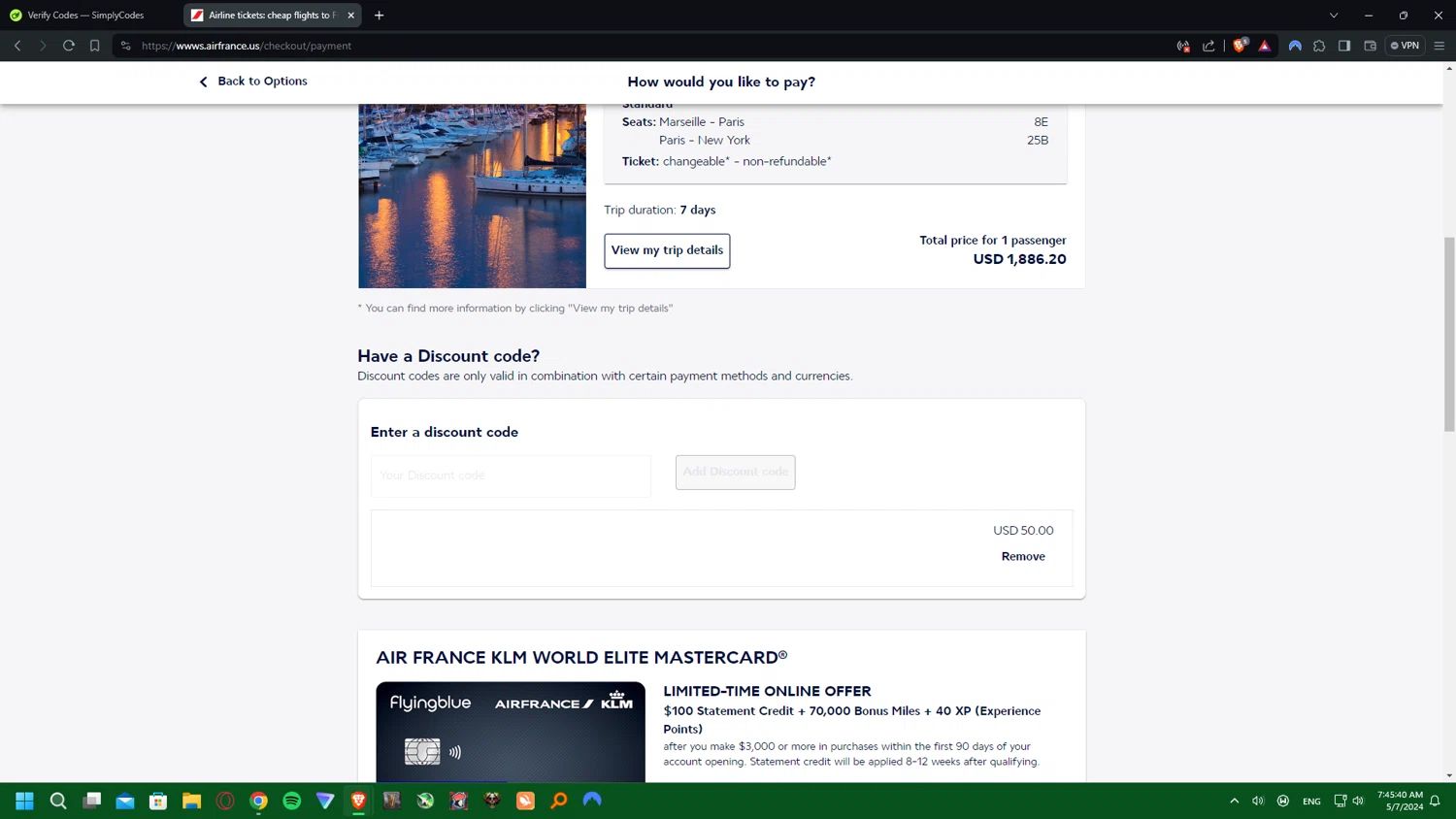Go back to Options with chevron arrow
The width and height of the screenshot is (1456, 819).
click(203, 82)
